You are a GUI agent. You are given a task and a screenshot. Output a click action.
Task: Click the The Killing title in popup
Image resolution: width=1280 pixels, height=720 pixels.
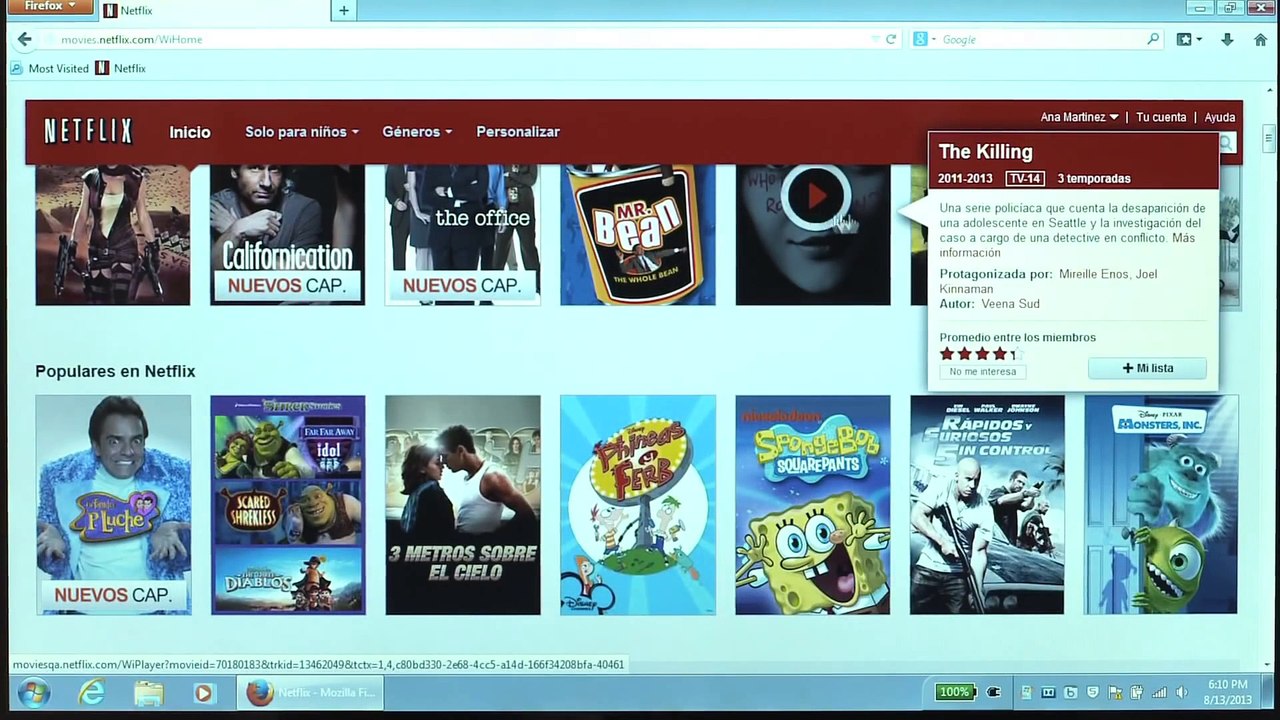pyautogui.click(x=985, y=152)
